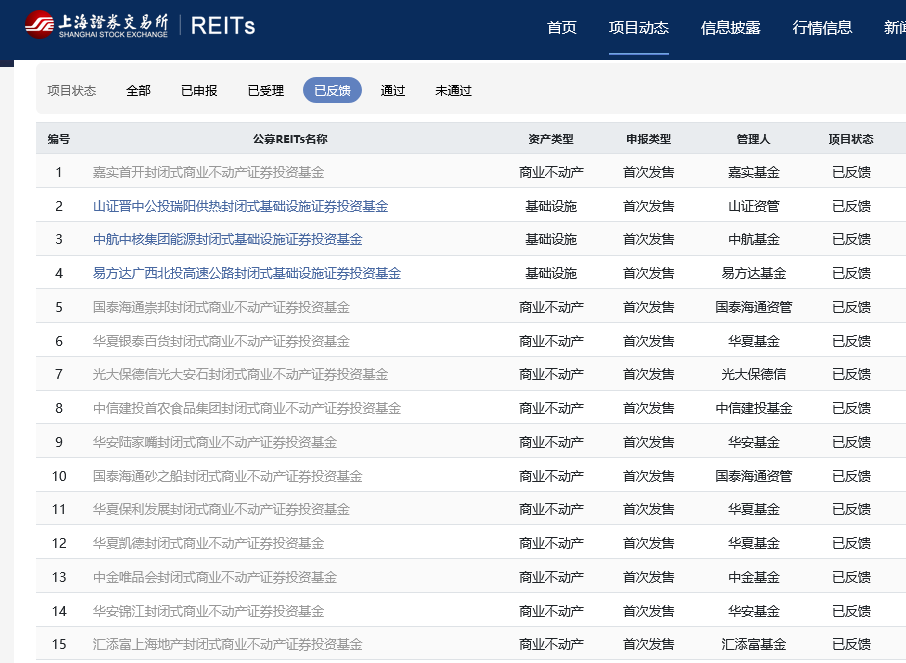Click the 华夏银泰百货 fund name

(221, 341)
